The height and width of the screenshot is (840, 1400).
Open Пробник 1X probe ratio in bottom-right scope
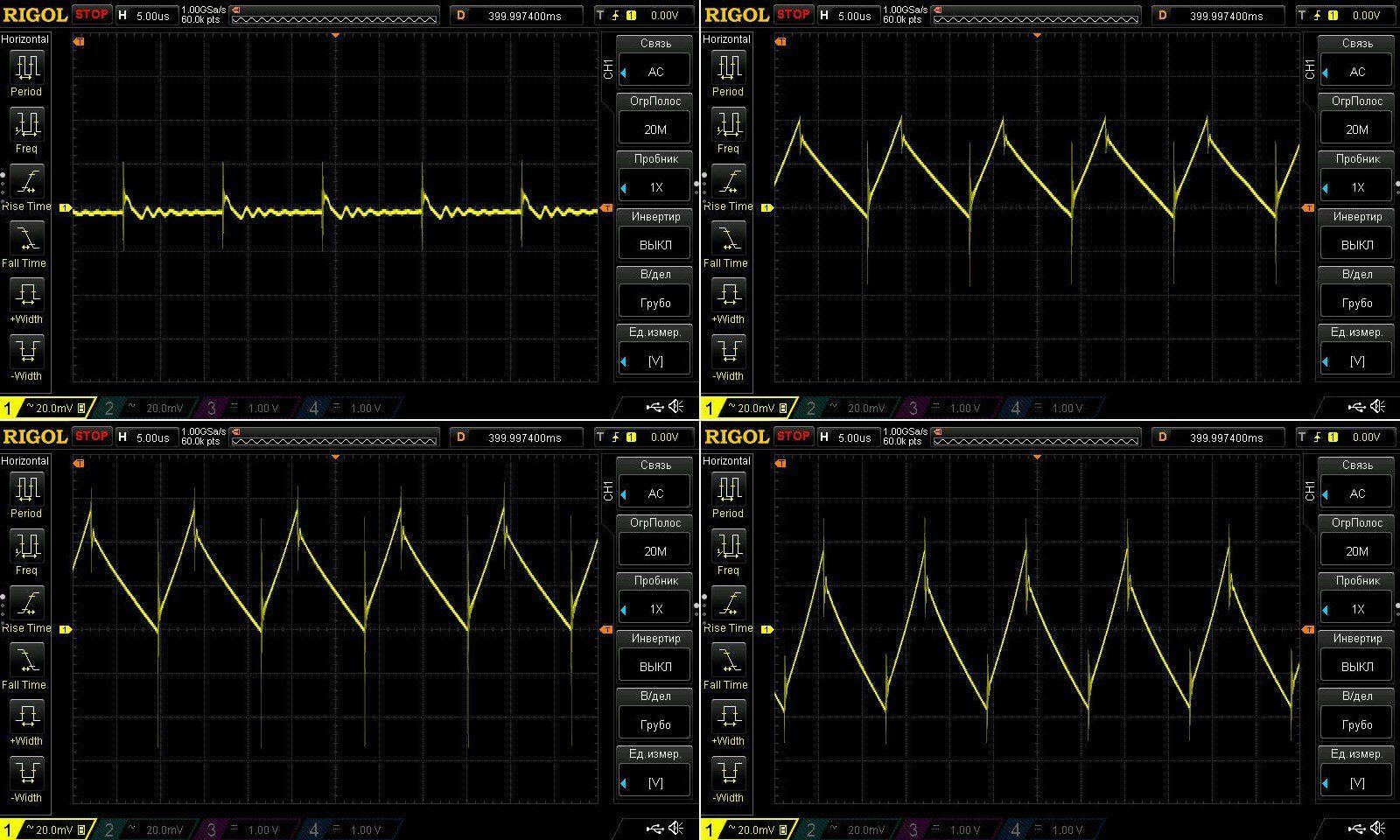click(1357, 609)
